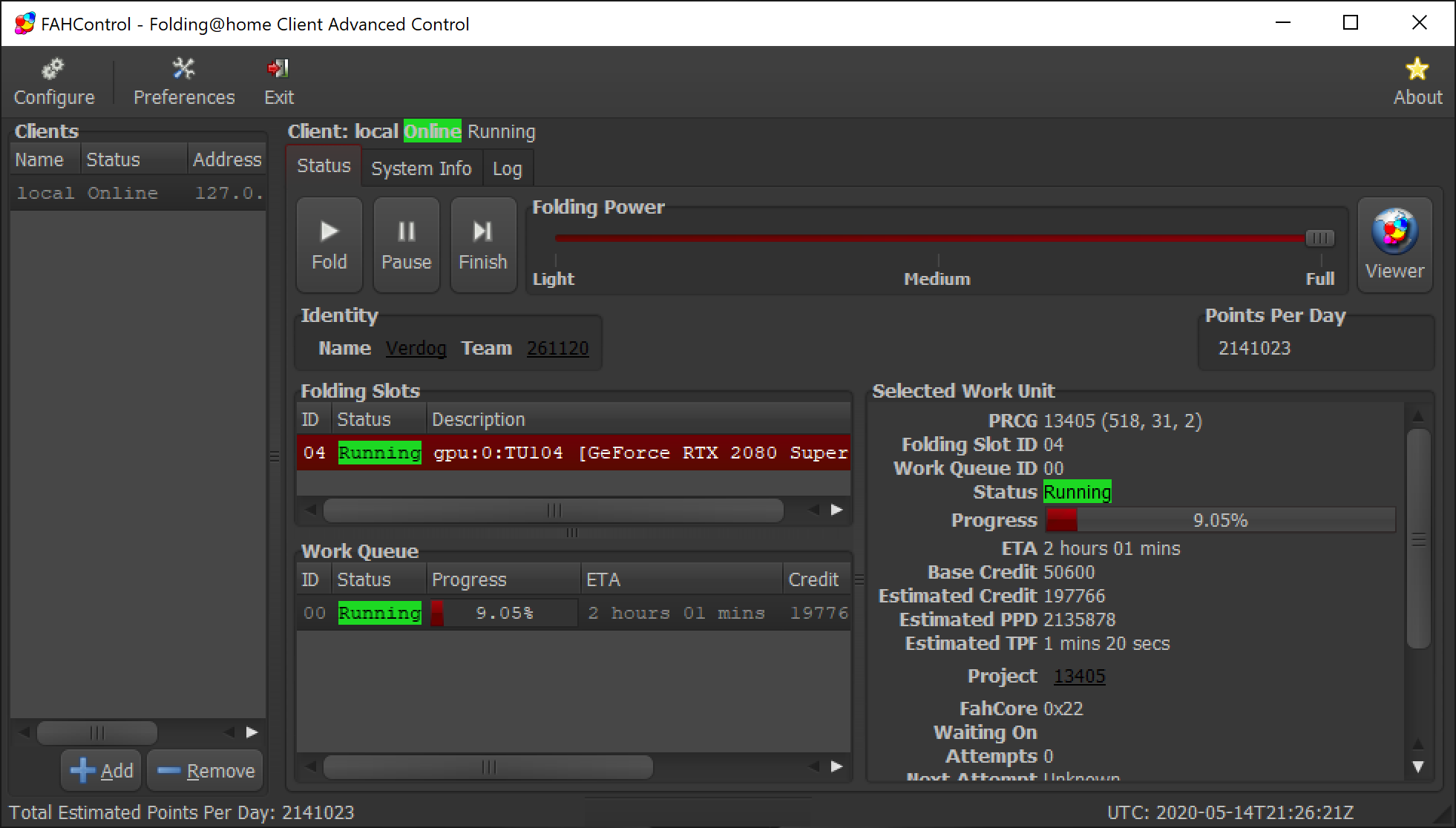This screenshot has width=1456, height=828.
Task: Set folding power to Medium
Action: (x=937, y=279)
